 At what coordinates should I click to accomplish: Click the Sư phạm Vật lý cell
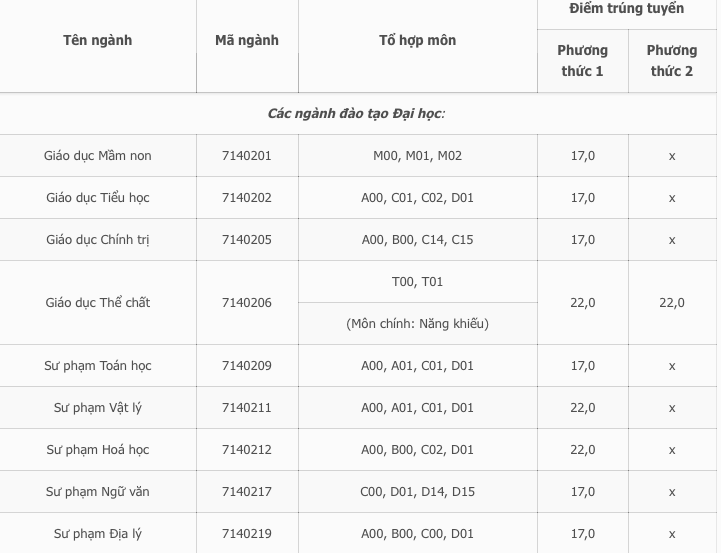pyautogui.click(x=98, y=408)
